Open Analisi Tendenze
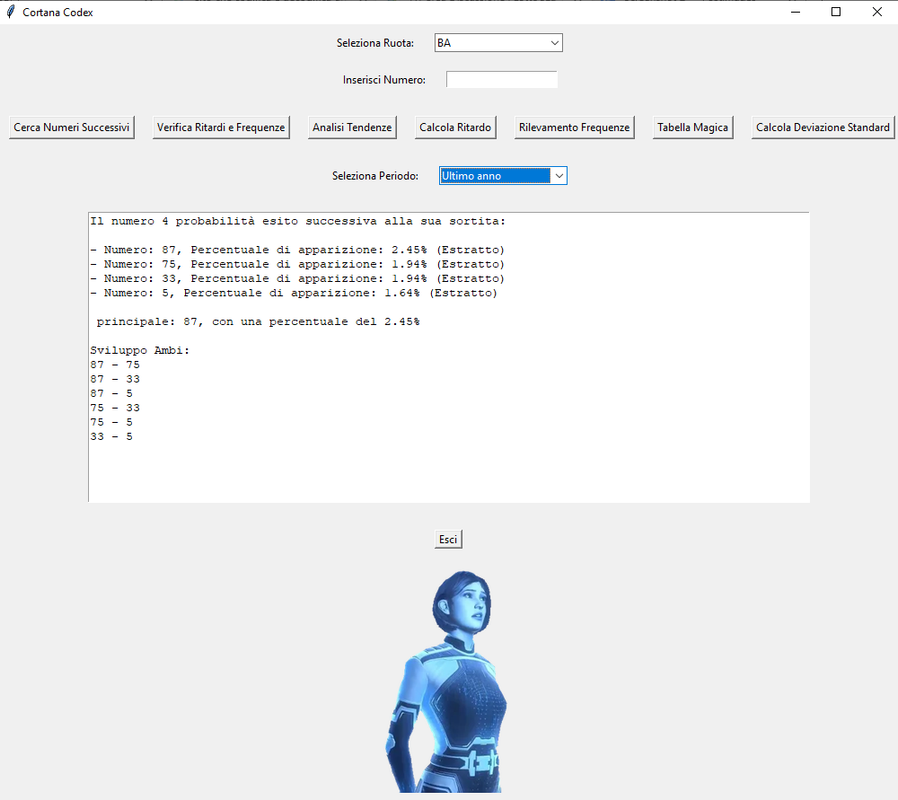This screenshot has height=800, width=898. [x=352, y=127]
